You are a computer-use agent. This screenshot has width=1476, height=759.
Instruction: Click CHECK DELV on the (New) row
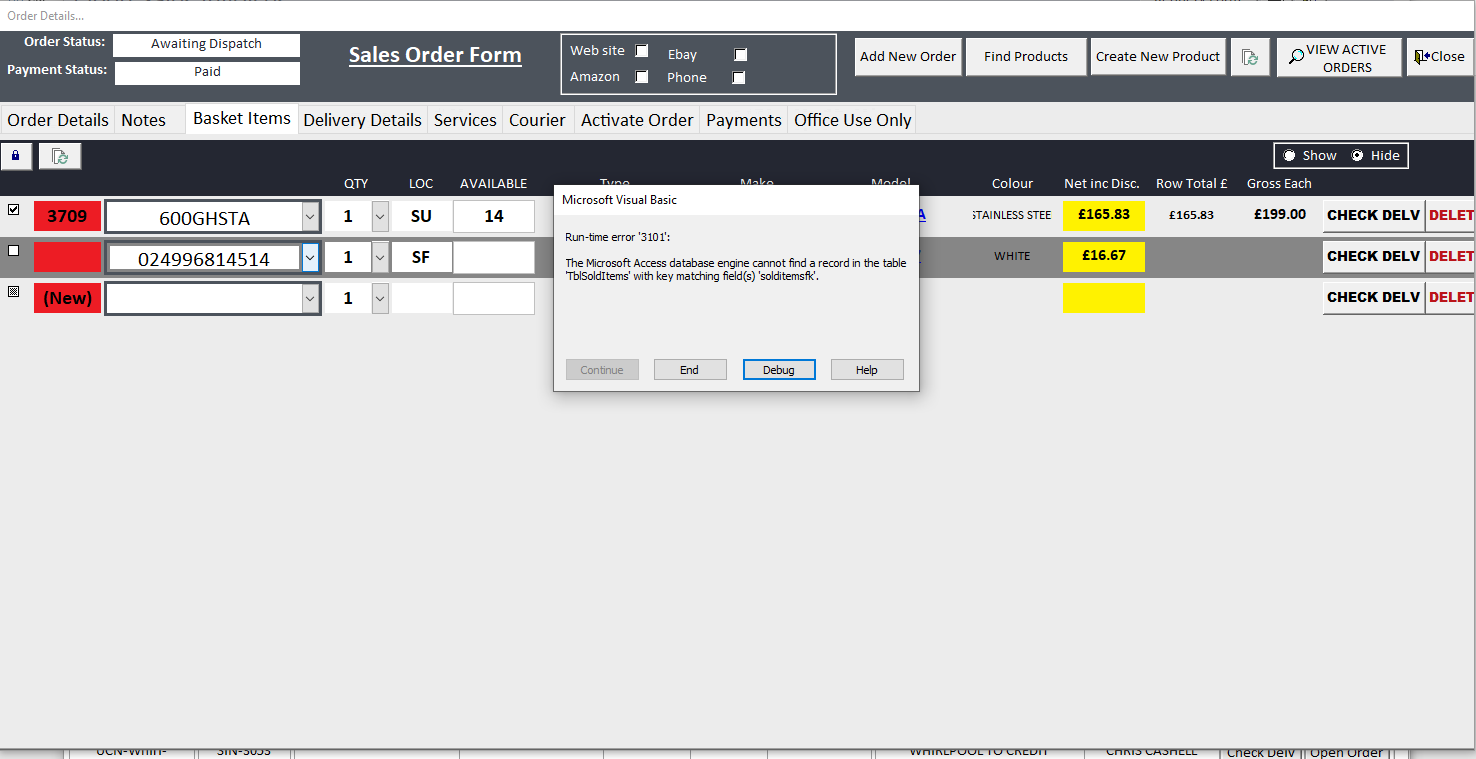point(1373,298)
